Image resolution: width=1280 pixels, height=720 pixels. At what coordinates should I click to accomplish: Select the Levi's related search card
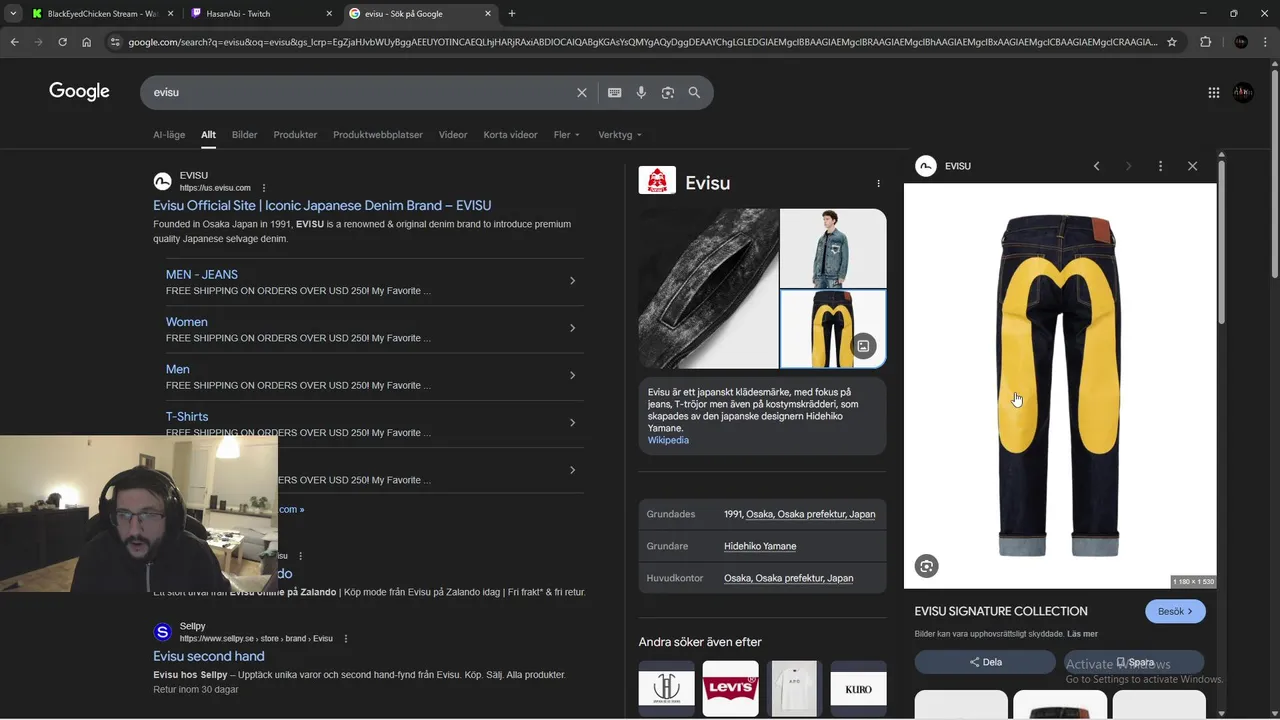[x=730, y=688]
